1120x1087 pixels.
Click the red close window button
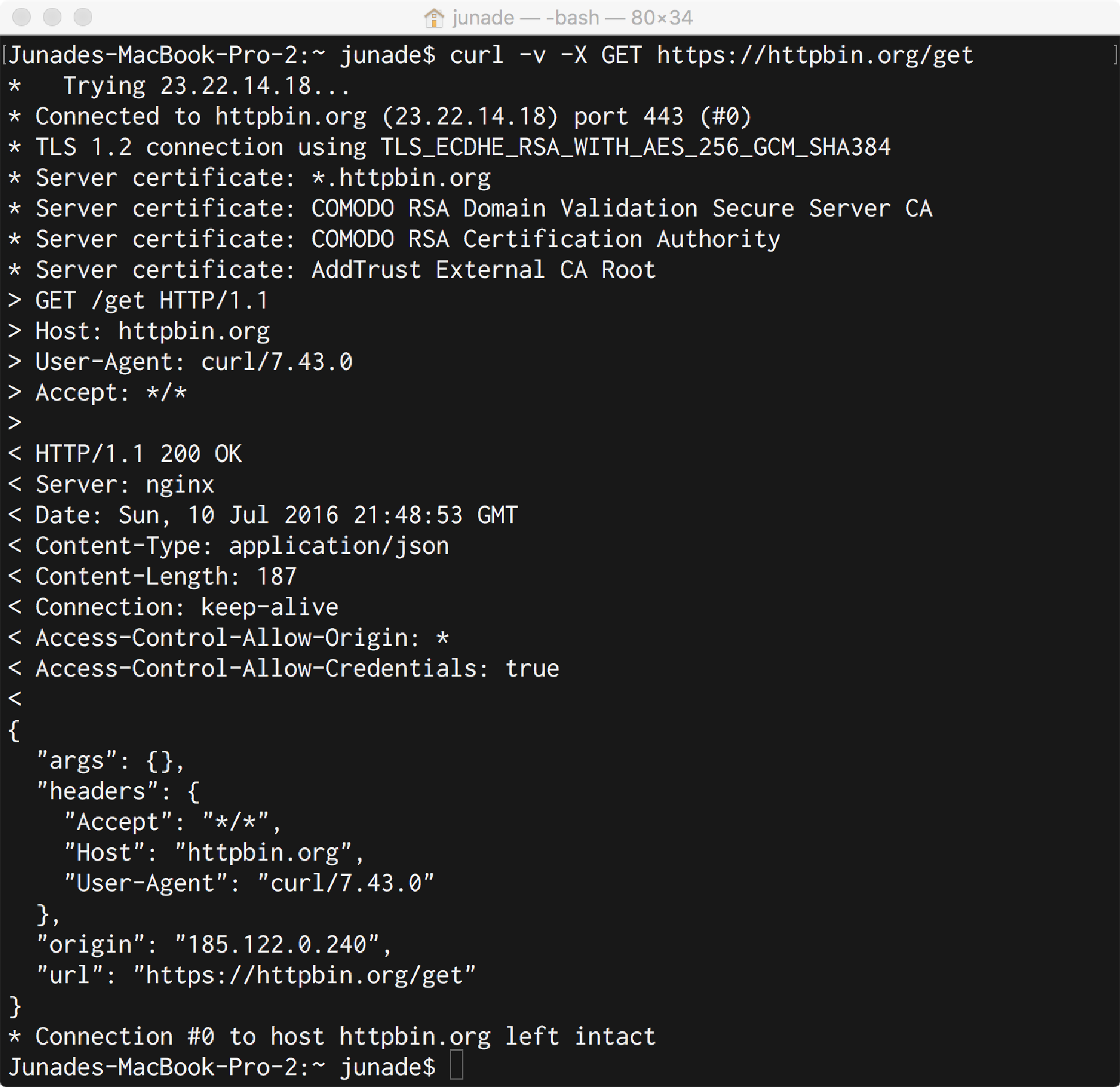coord(21,17)
